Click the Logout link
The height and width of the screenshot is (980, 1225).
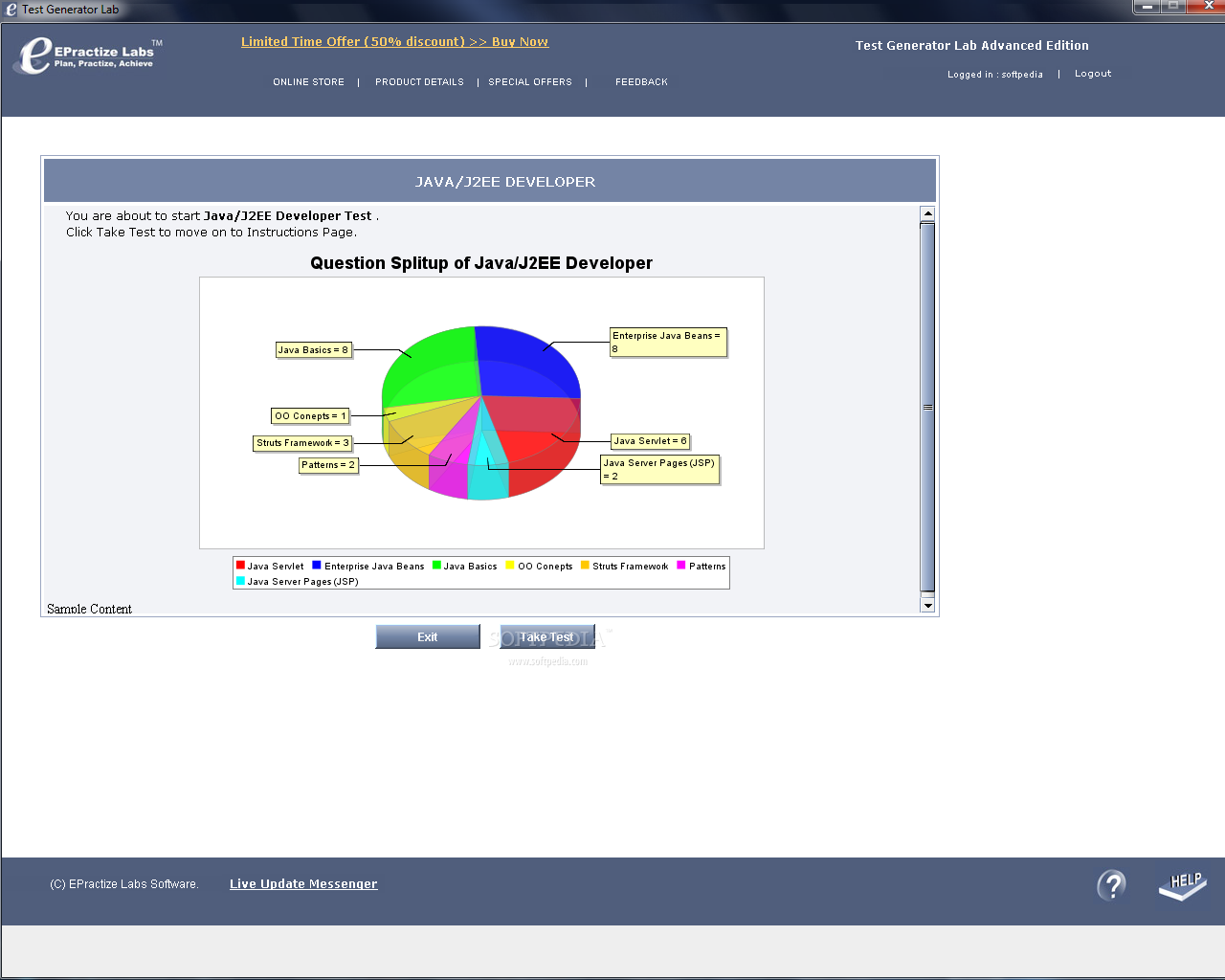pyautogui.click(x=1093, y=74)
